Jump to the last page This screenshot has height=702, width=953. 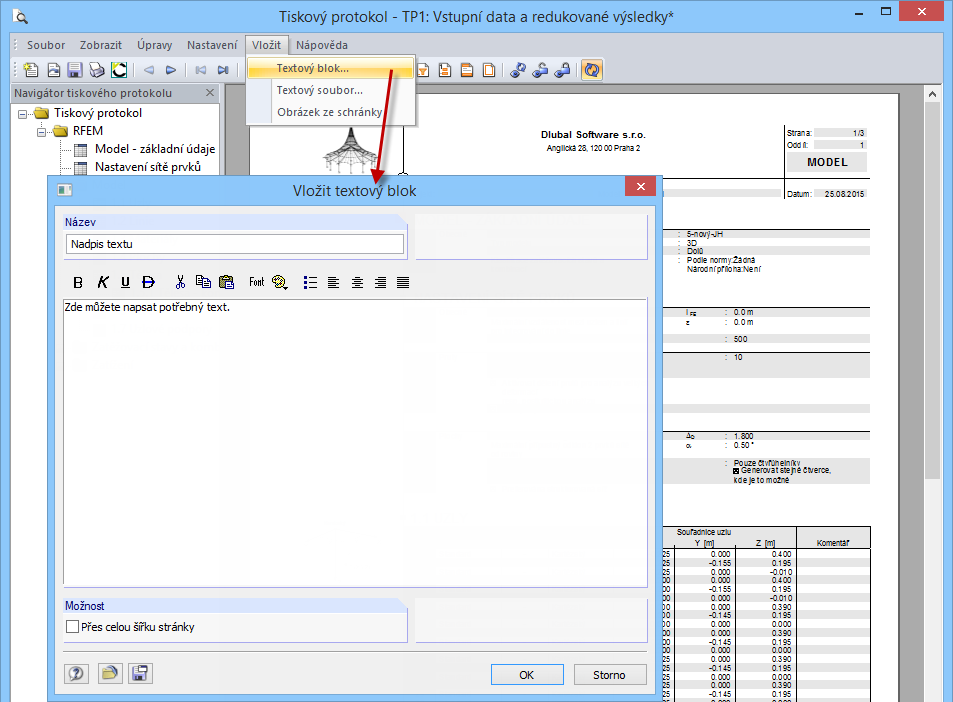point(223,70)
